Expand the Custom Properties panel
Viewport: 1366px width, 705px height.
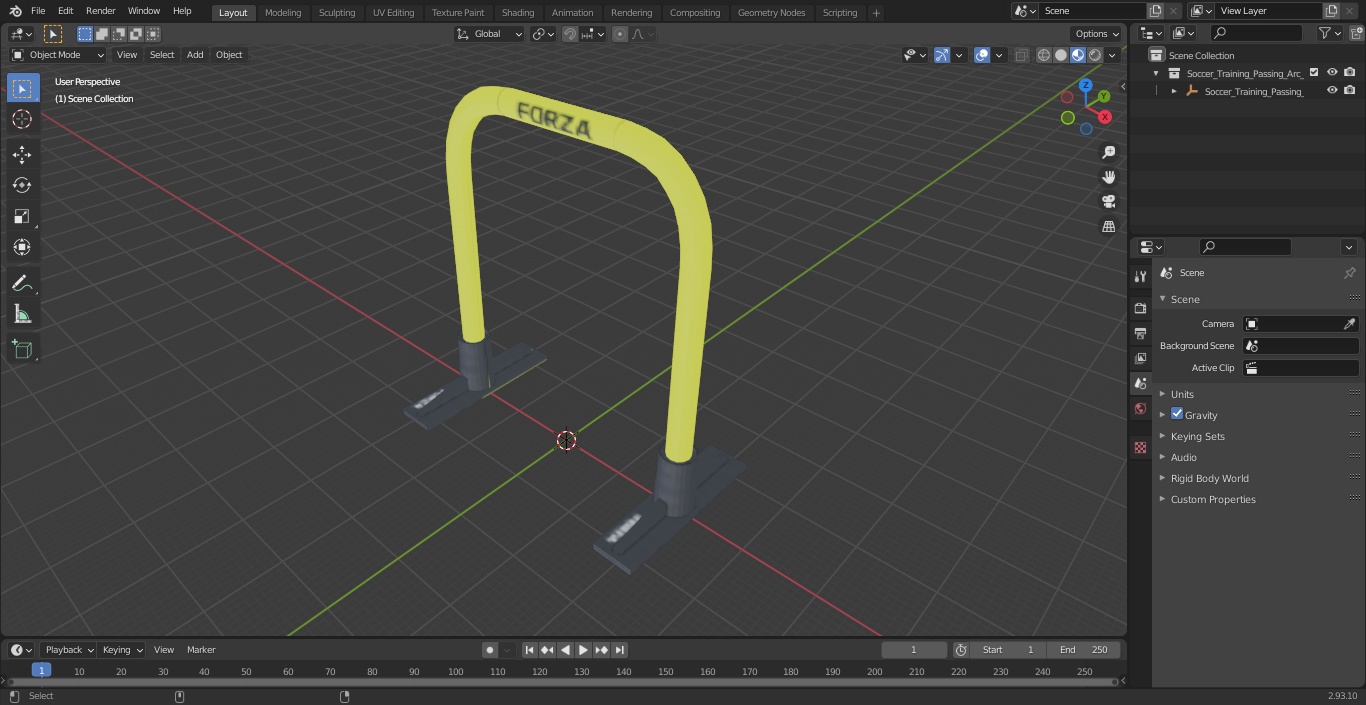1213,499
